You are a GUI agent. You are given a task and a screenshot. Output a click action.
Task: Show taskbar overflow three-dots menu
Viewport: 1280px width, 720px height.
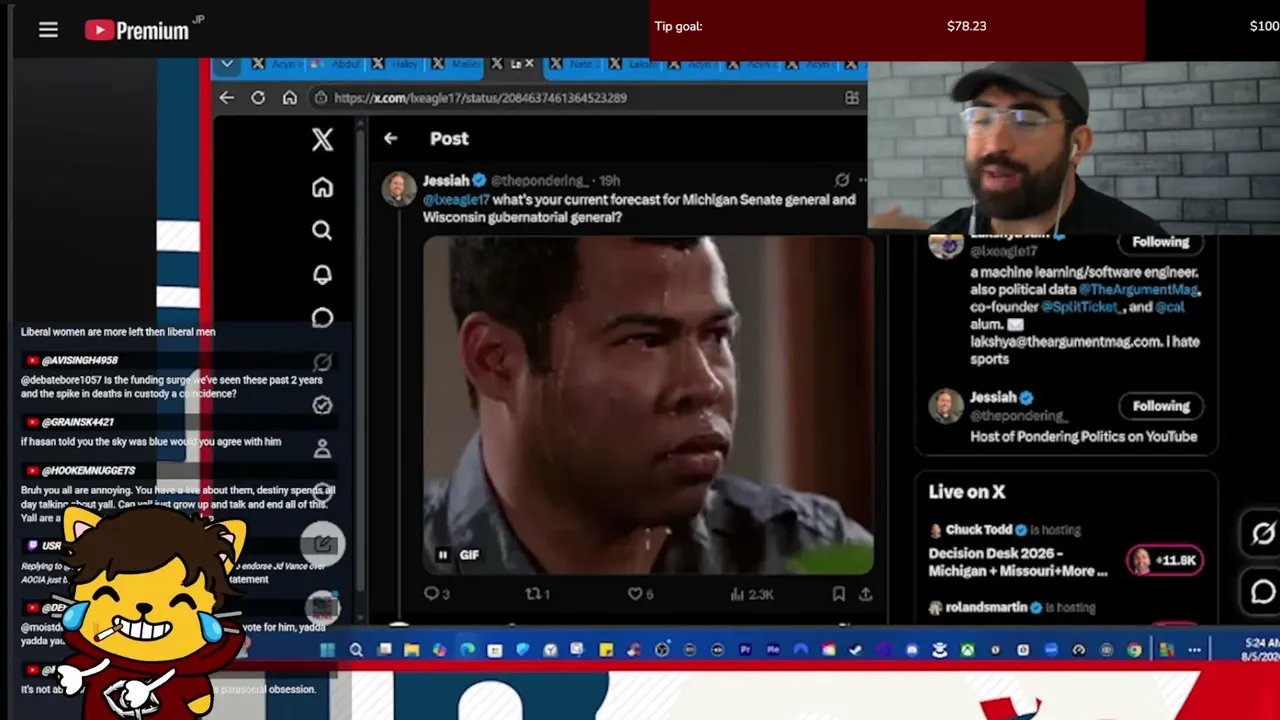[x=1194, y=650]
